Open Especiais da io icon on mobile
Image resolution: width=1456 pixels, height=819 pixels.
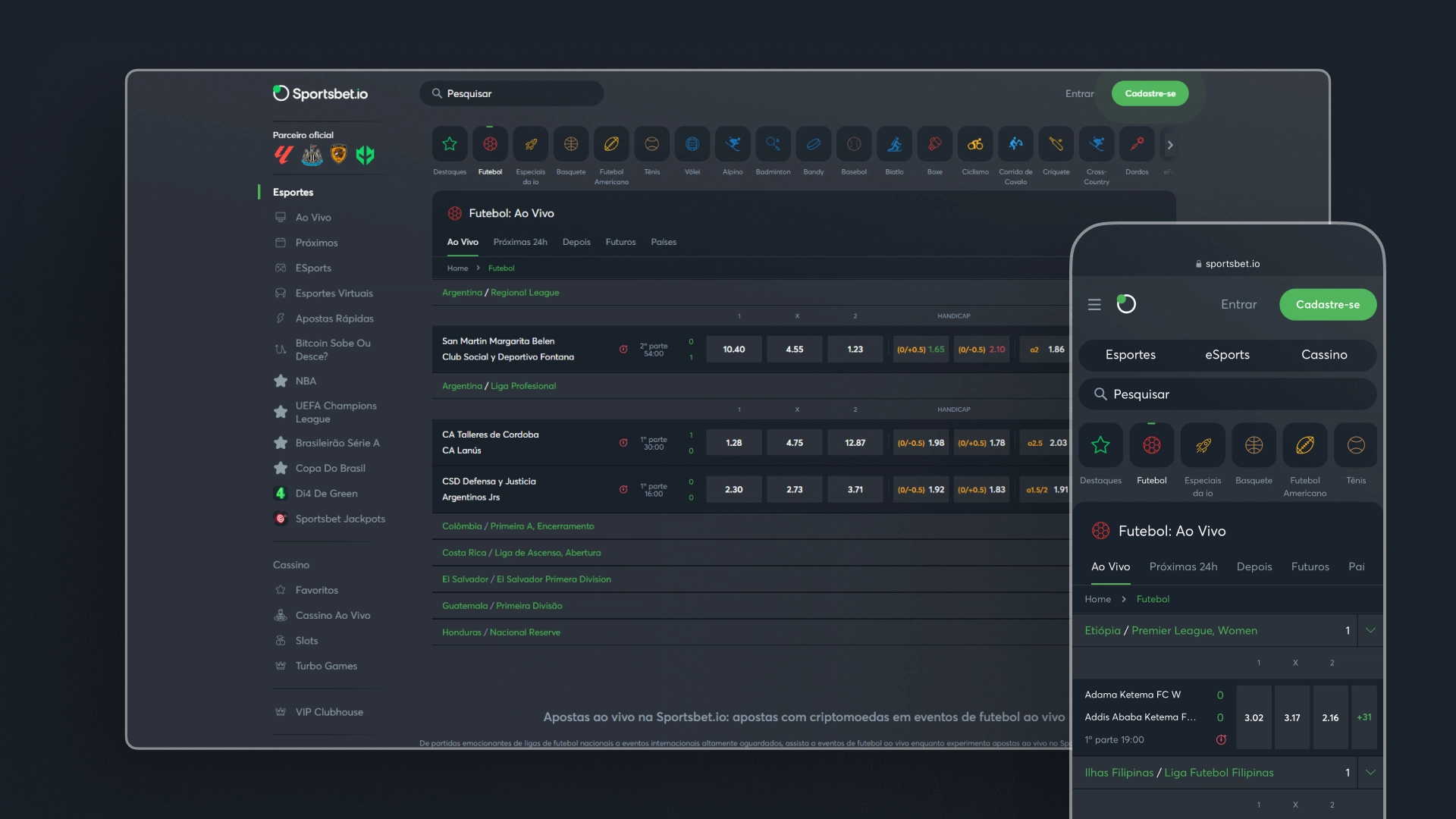click(1203, 445)
